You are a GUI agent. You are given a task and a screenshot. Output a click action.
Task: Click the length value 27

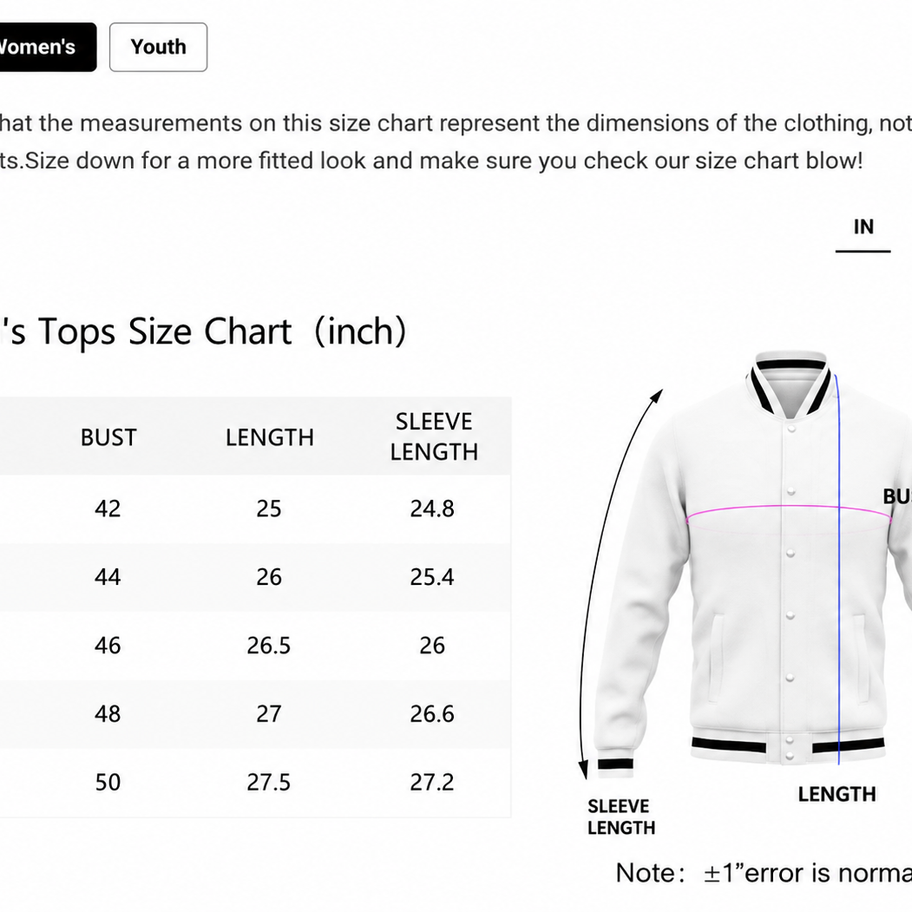pos(269,714)
